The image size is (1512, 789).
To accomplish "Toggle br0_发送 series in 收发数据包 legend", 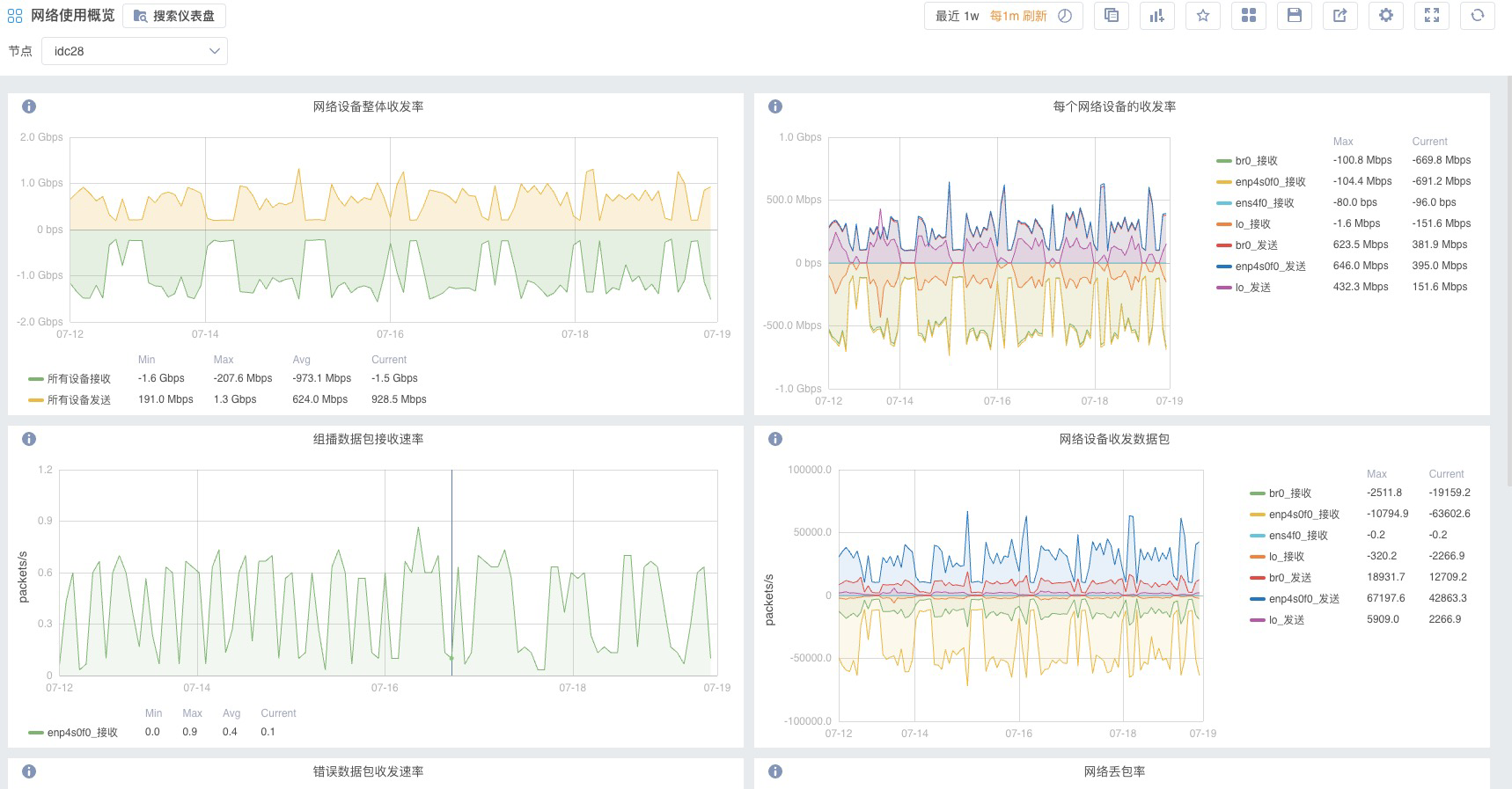I will 1289,578.
